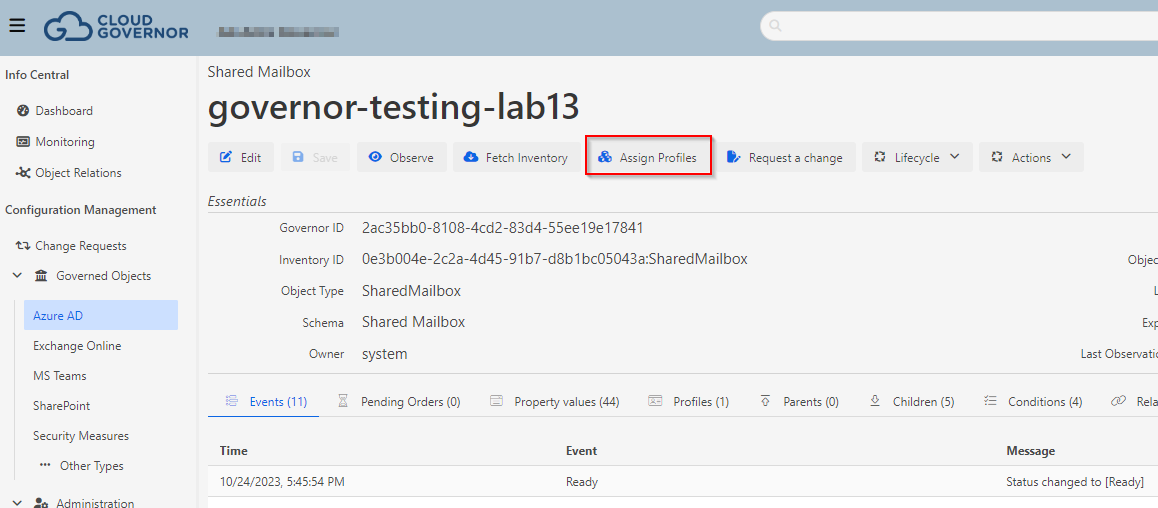This screenshot has width=1158, height=508.
Task: Click the Save floppy-disk icon
Action: pyautogui.click(x=298, y=157)
